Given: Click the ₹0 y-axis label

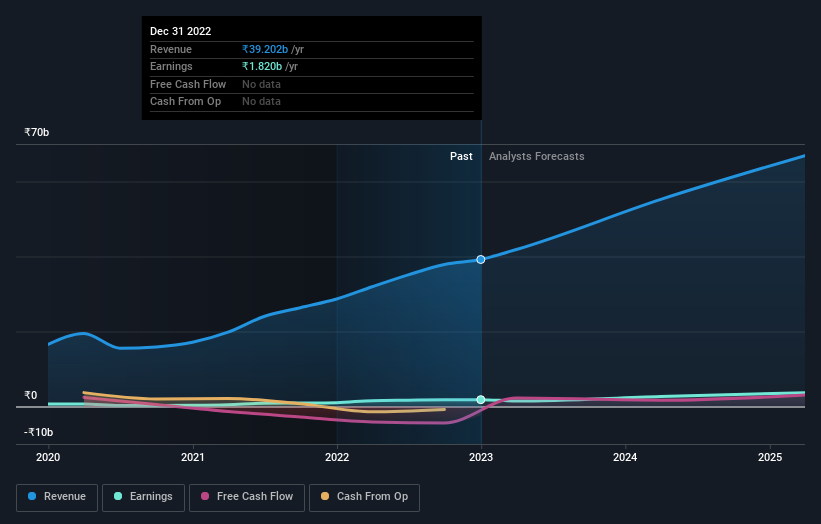Looking at the screenshot, I should click(31, 395).
